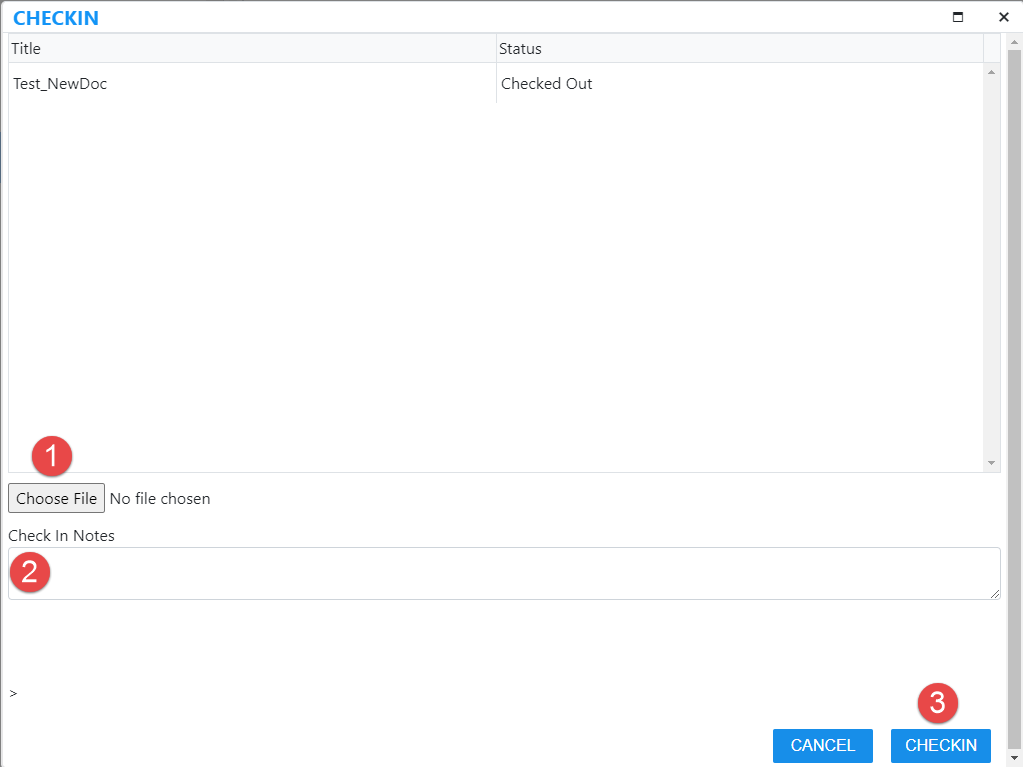Screen dimensions: 1023x767
Task: Click the red step marker numbered 2
Action: tap(30, 572)
